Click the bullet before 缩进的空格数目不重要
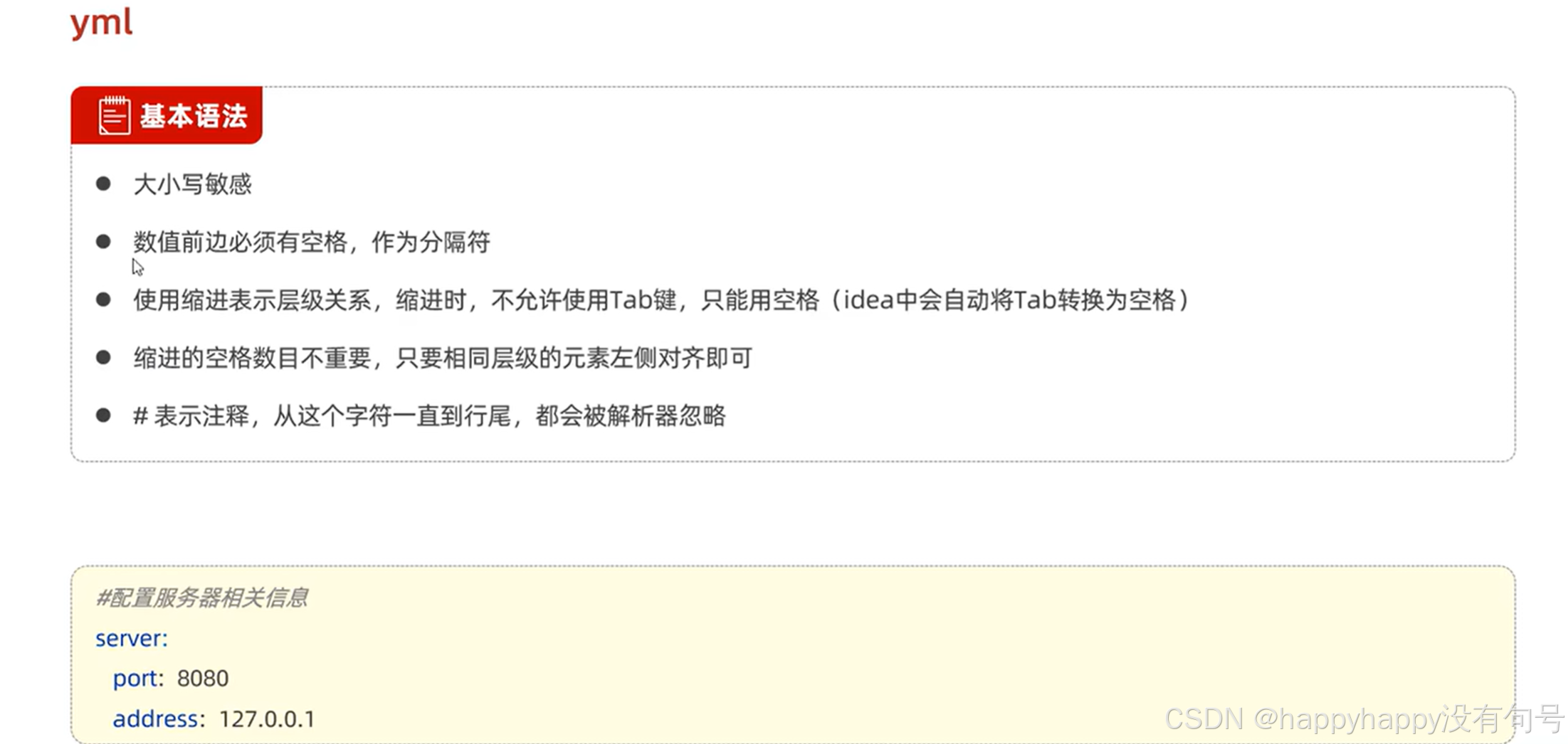 (x=103, y=357)
